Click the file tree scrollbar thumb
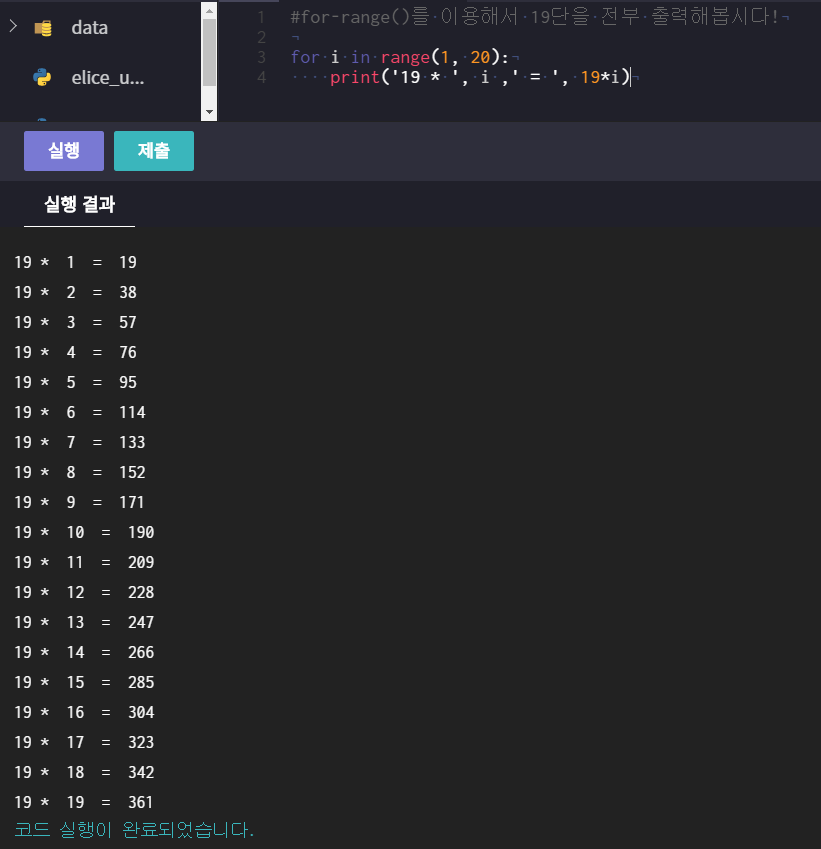821x849 pixels. [x=209, y=53]
